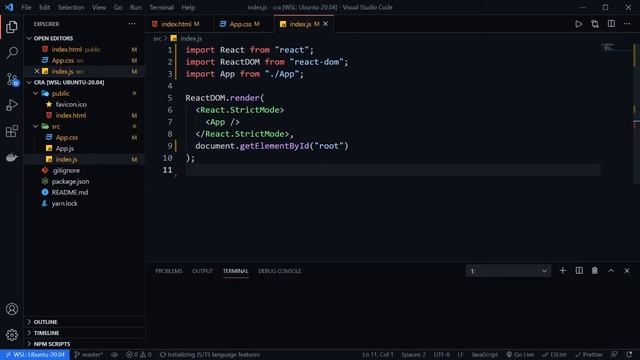
Task: Click the eye watch icon in status bar
Action: point(115,355)
